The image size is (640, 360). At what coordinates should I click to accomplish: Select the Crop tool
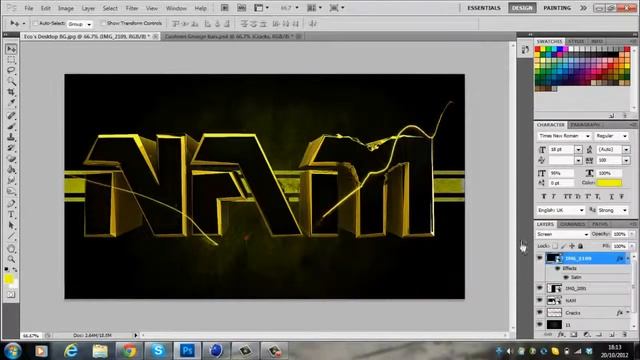11,92
